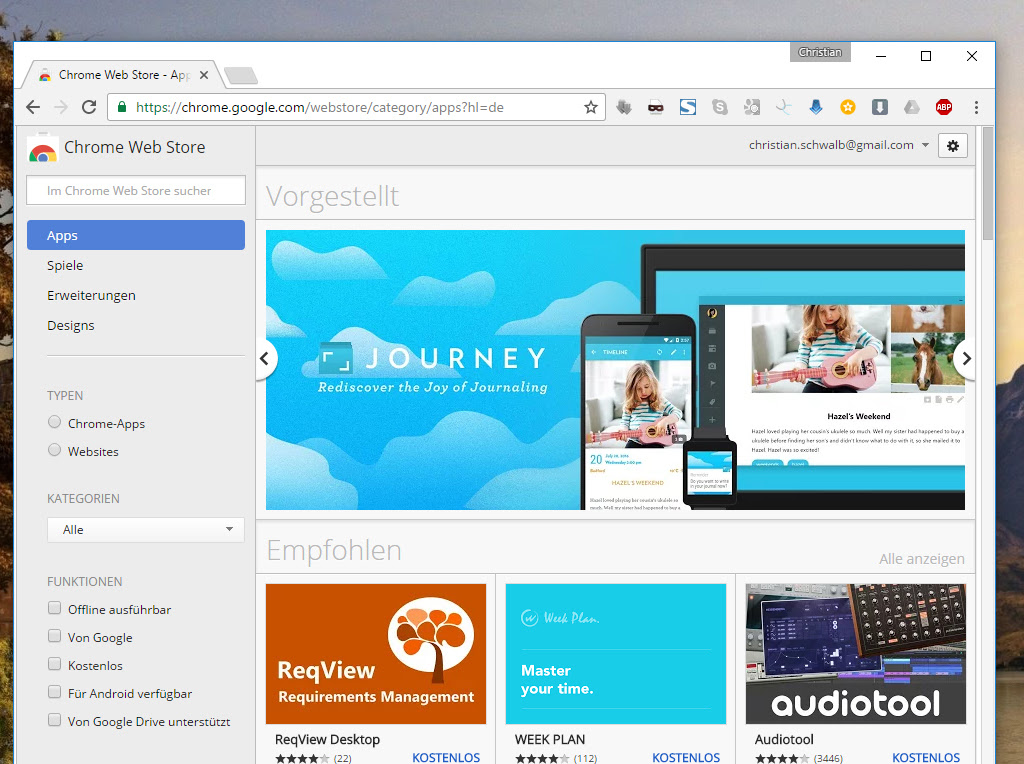Click the Chrome Web Store logo icon
Image resolution: width=1024 pixels, height=764 pixels.
pos(42,148)
